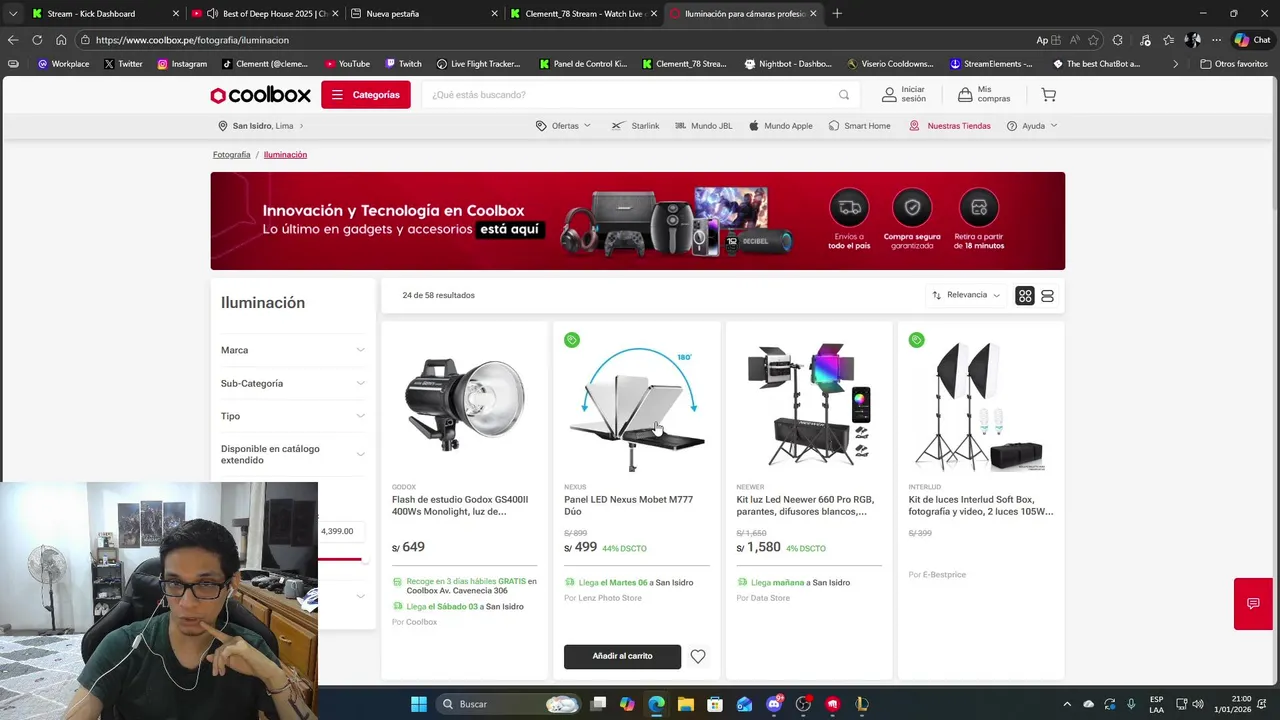Click the price range slider bar
Screen dimensions: 1280x720
click(x=342, y=560)
